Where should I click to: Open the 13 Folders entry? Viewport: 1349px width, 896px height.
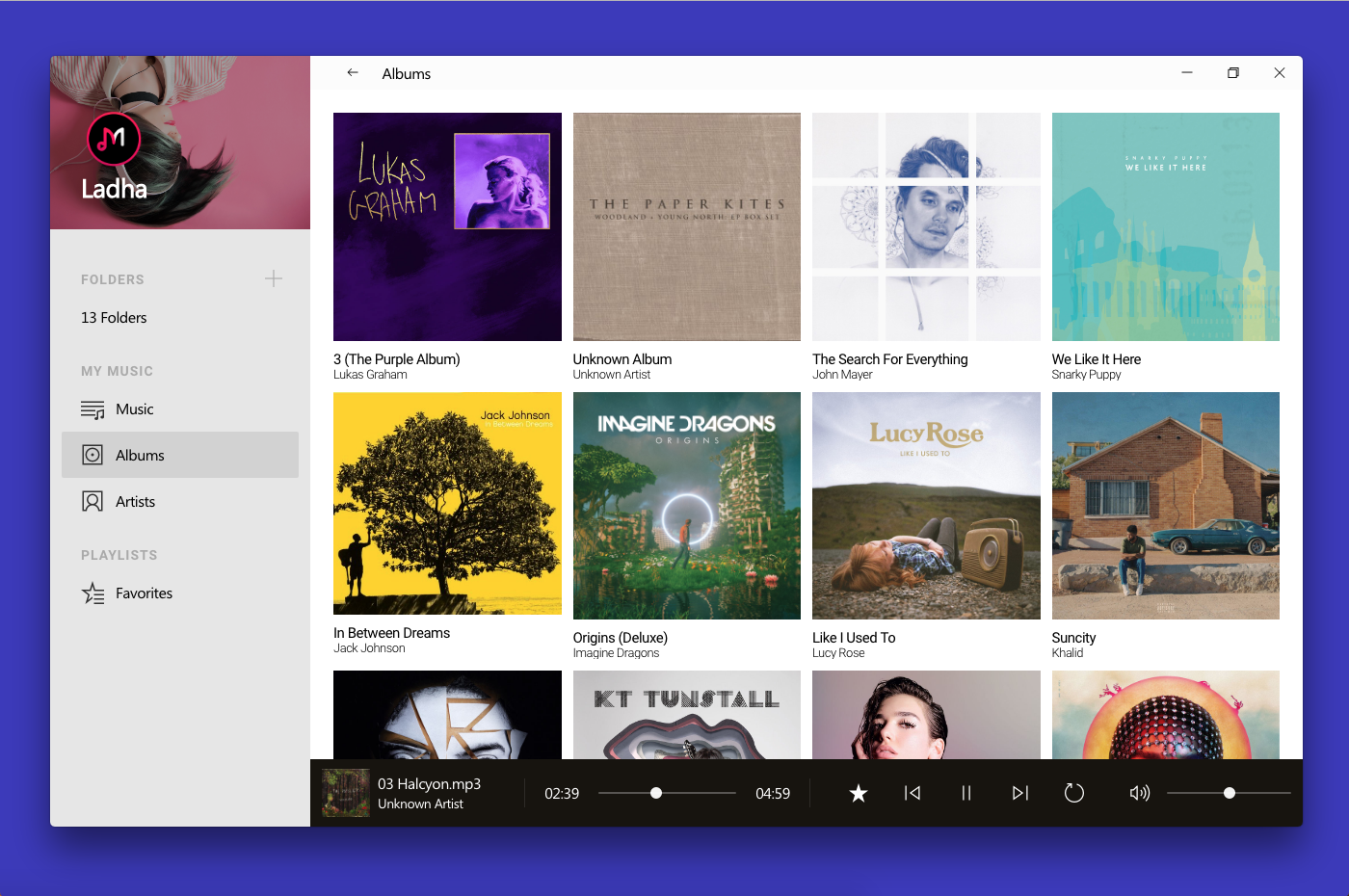(114, 318)
